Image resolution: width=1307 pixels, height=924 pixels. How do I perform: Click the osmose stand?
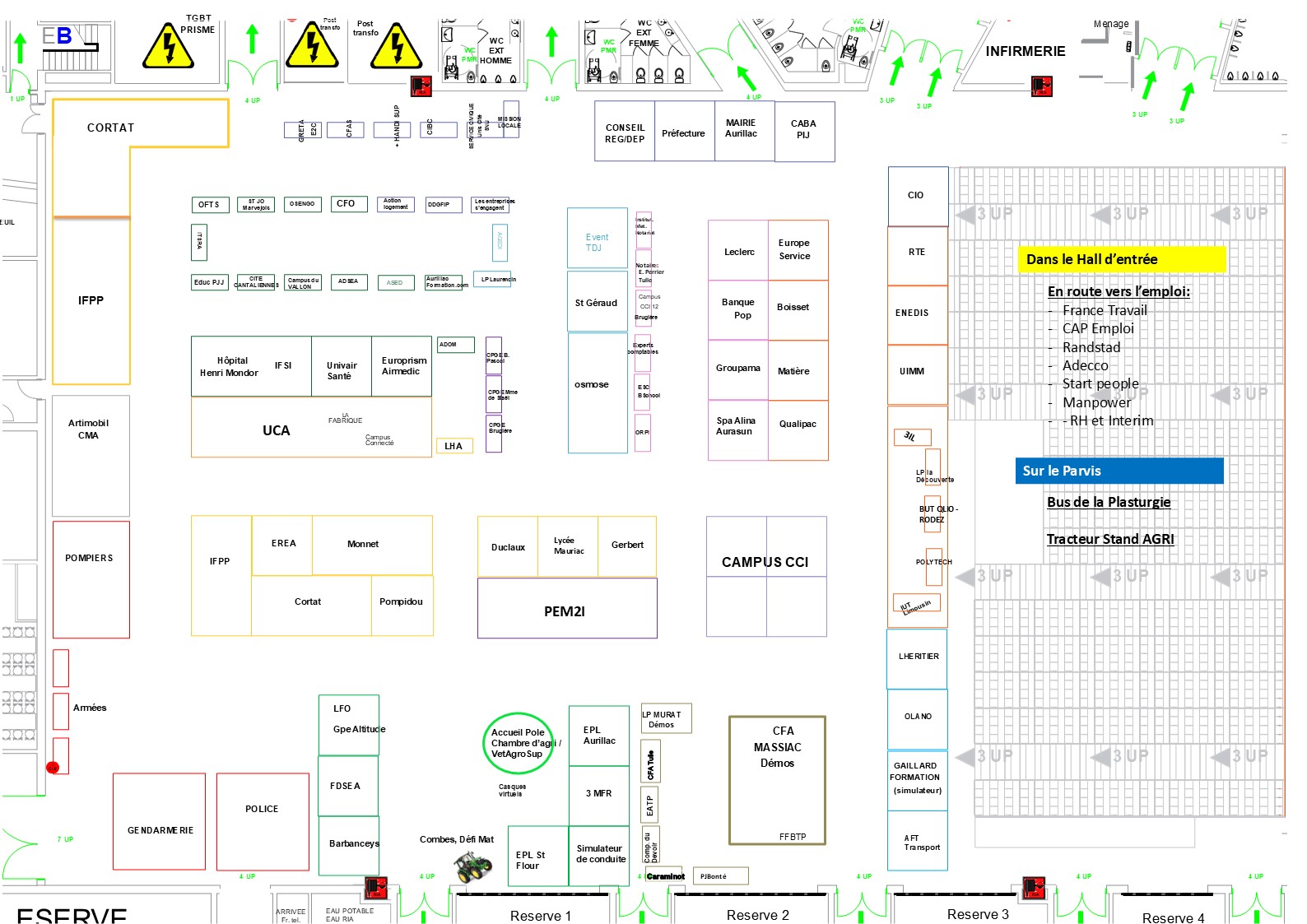point(598,392)
